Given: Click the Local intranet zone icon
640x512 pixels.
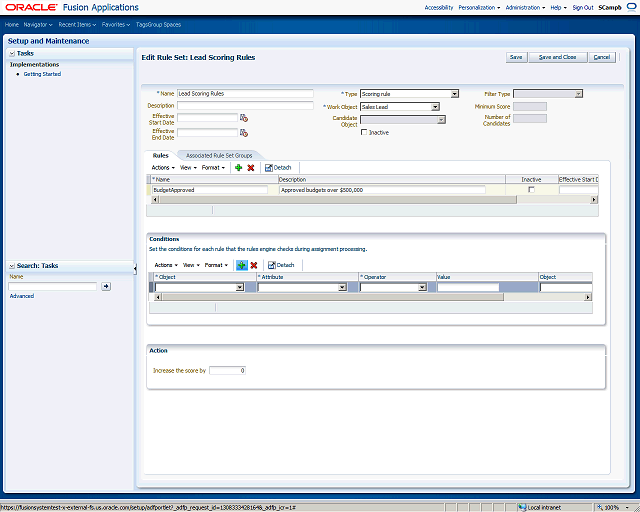Looking at the screenshot, I should click(x=522, y=508).
